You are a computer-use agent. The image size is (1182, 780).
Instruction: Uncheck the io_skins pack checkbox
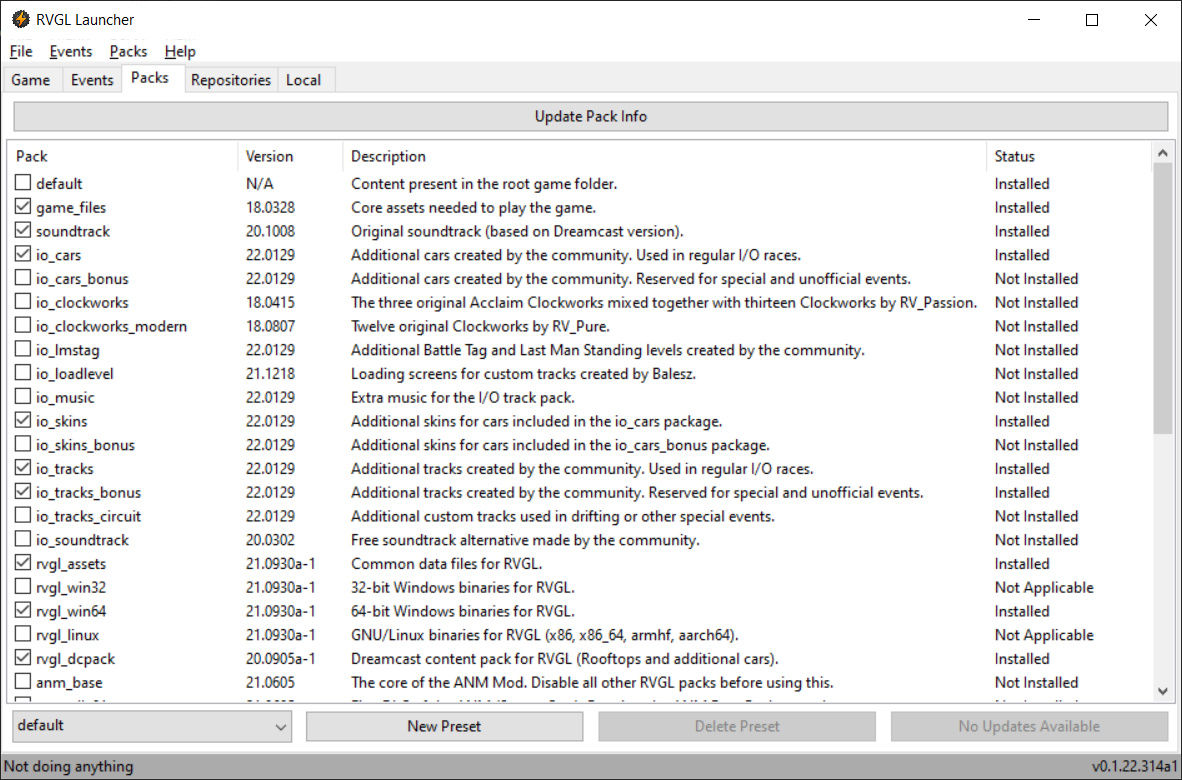pyautogui.click(x=23, y=420)
